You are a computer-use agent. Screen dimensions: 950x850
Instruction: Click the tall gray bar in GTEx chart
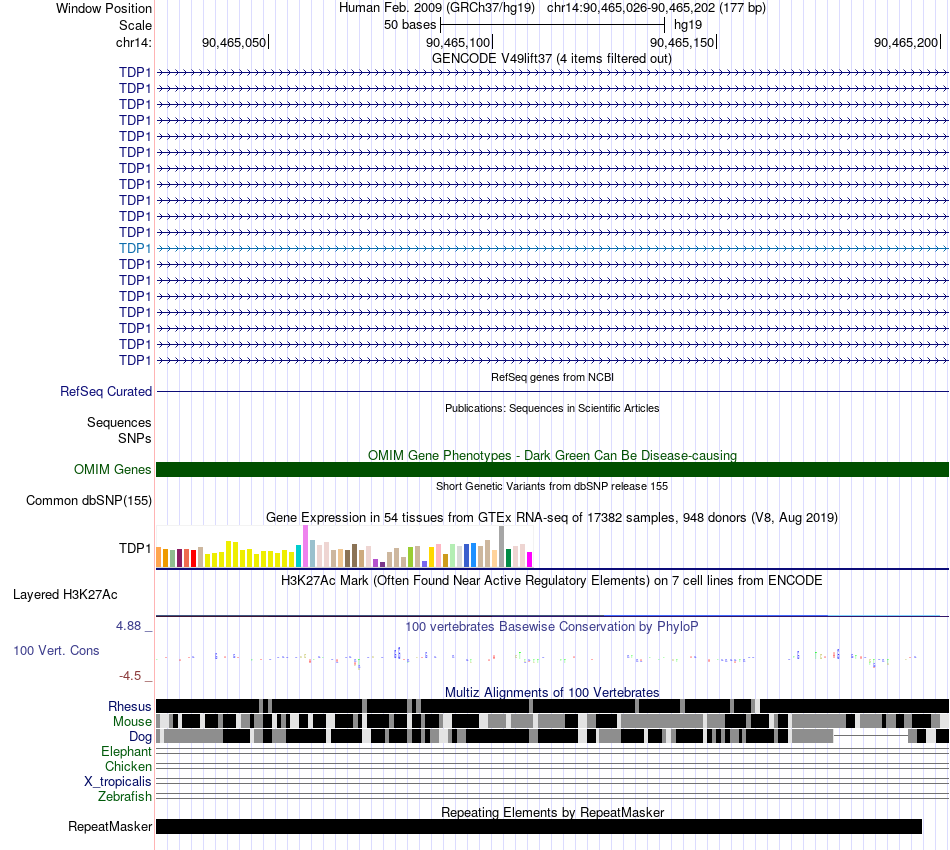(x=502, y=546)
